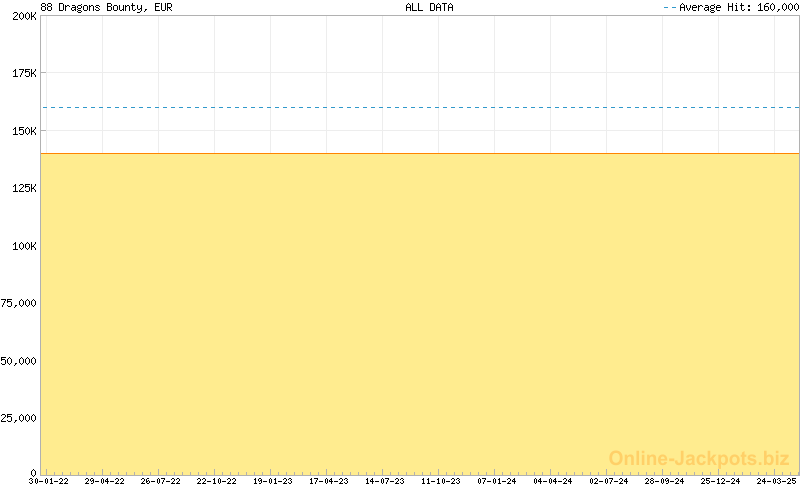Click the 'ALL DATA' heading label
The image size is (800, 490).
(429, 7)
